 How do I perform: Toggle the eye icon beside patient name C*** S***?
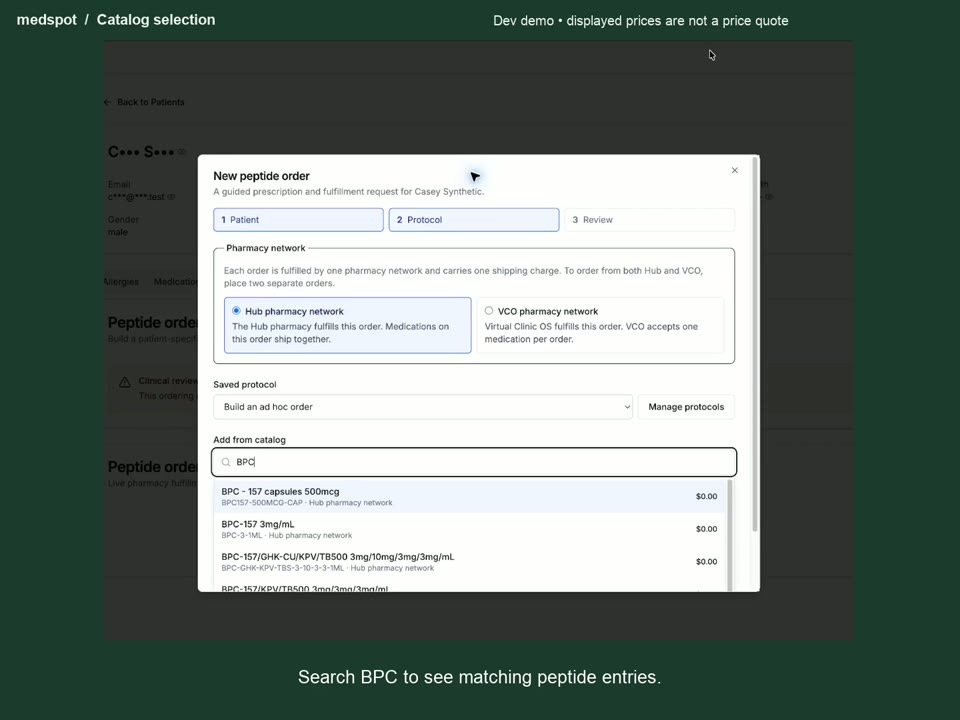pos(182,152)
